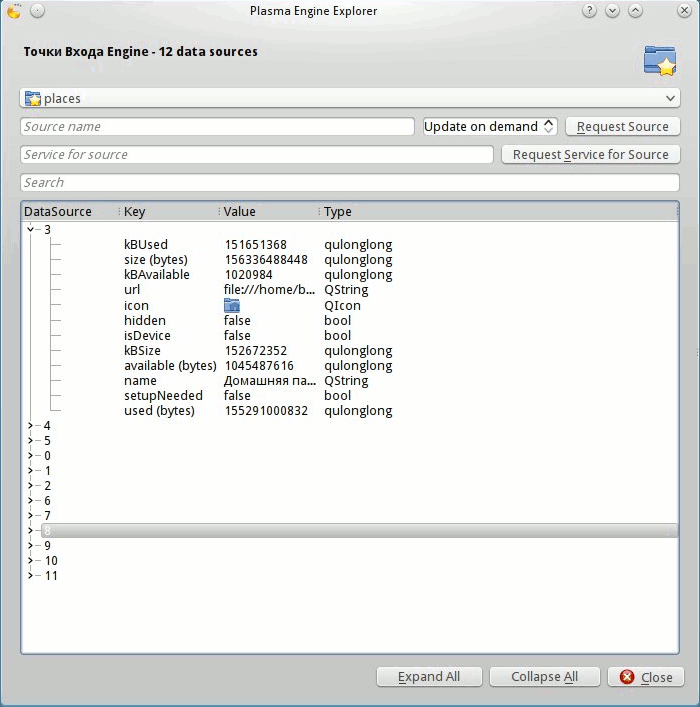
Task: Select the available (bytes) key
Action: click(x=170, y=366)
